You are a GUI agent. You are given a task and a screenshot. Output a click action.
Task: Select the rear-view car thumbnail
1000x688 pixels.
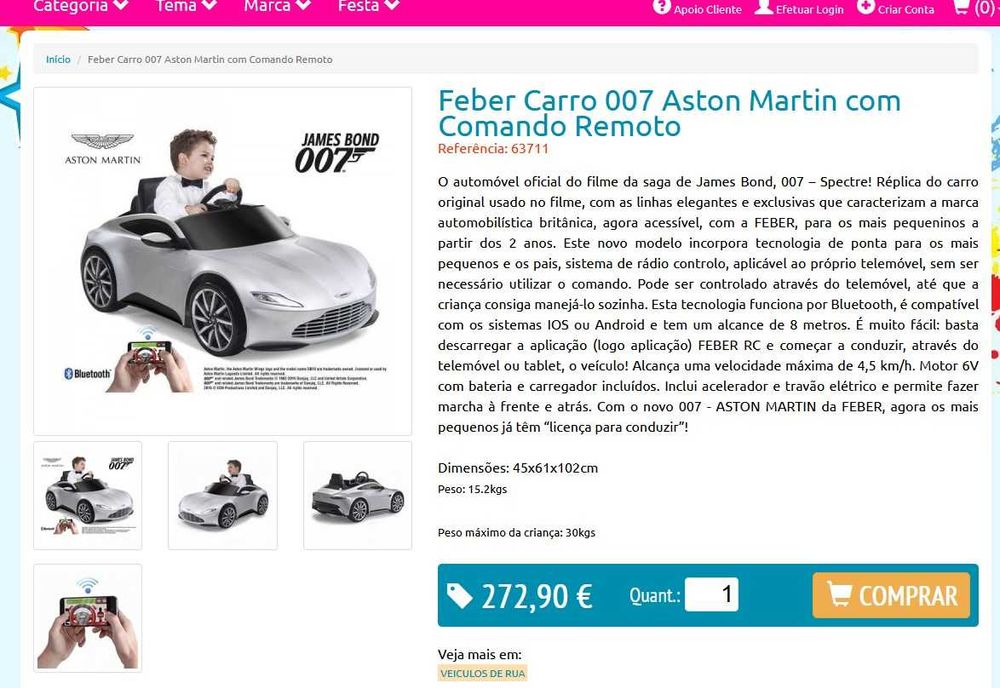pos(358,495)
